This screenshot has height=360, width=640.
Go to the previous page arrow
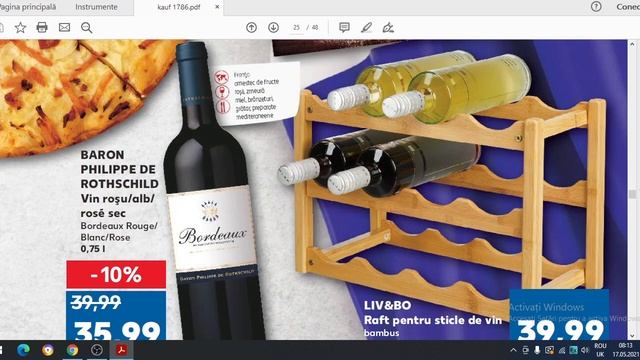(x=251, y=27)
